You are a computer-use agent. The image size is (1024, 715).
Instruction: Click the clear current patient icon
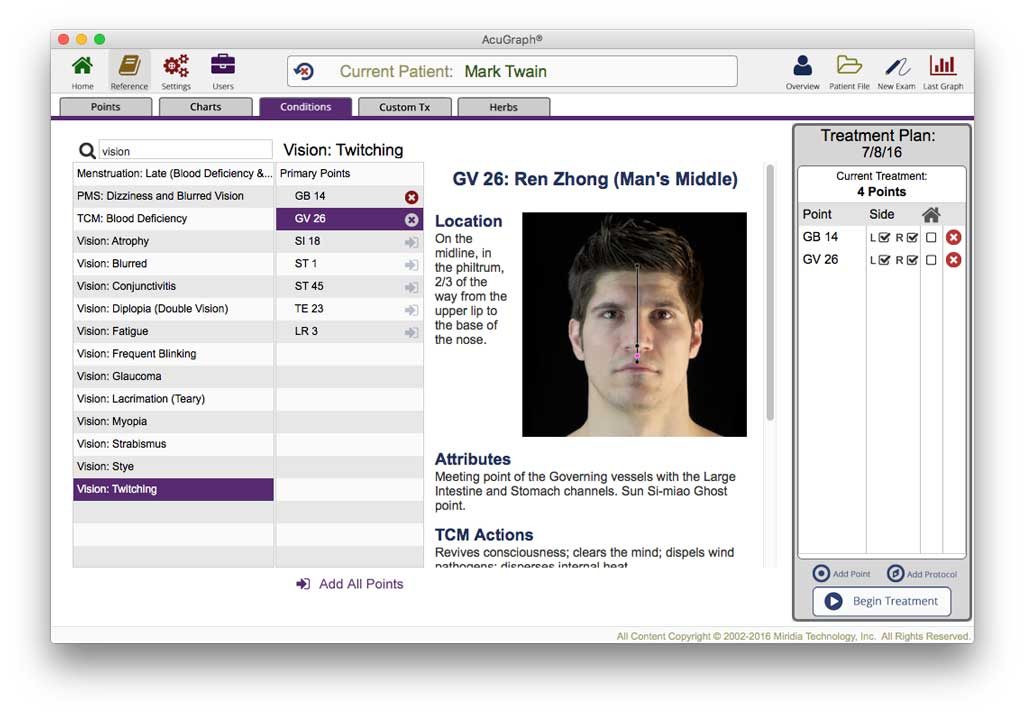304,71
